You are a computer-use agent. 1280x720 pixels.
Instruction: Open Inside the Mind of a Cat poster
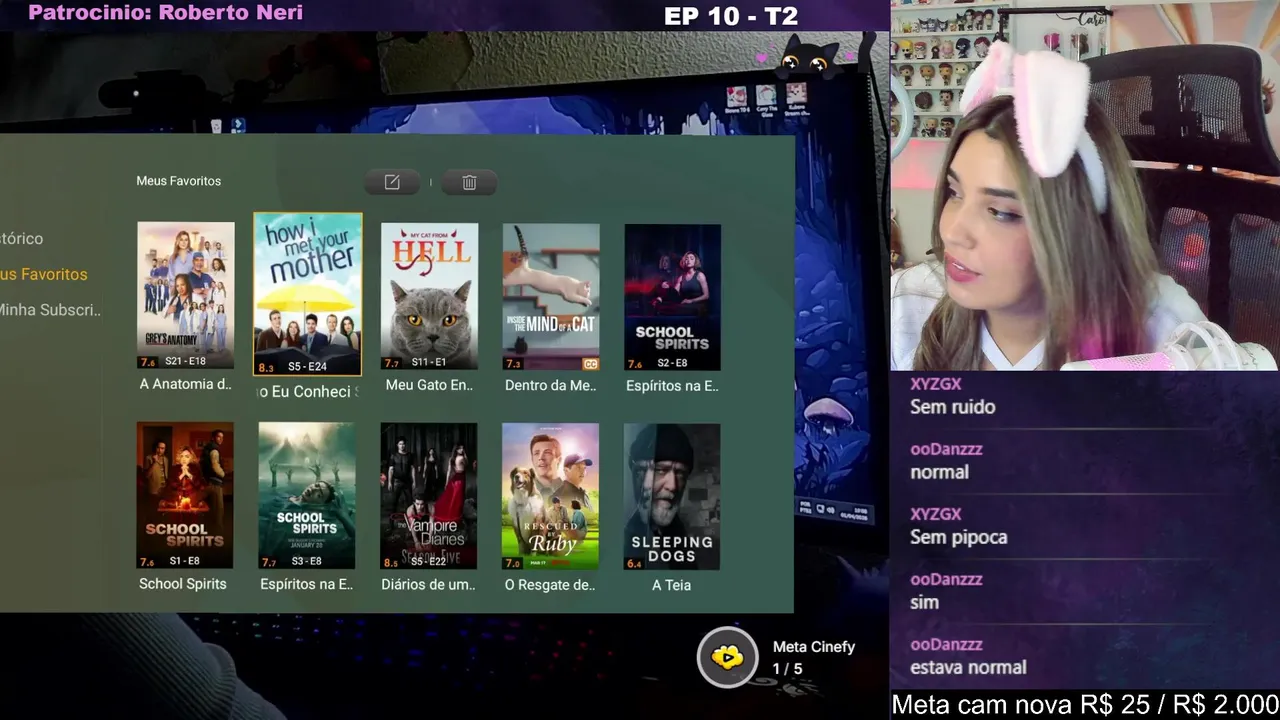click(551, 297)
